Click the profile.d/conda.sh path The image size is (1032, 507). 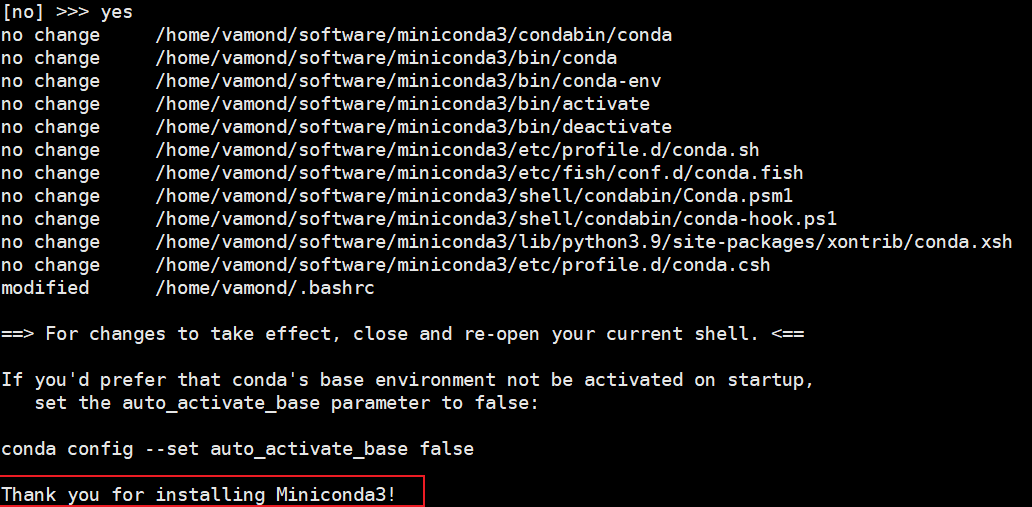click(x=457, y=150)
